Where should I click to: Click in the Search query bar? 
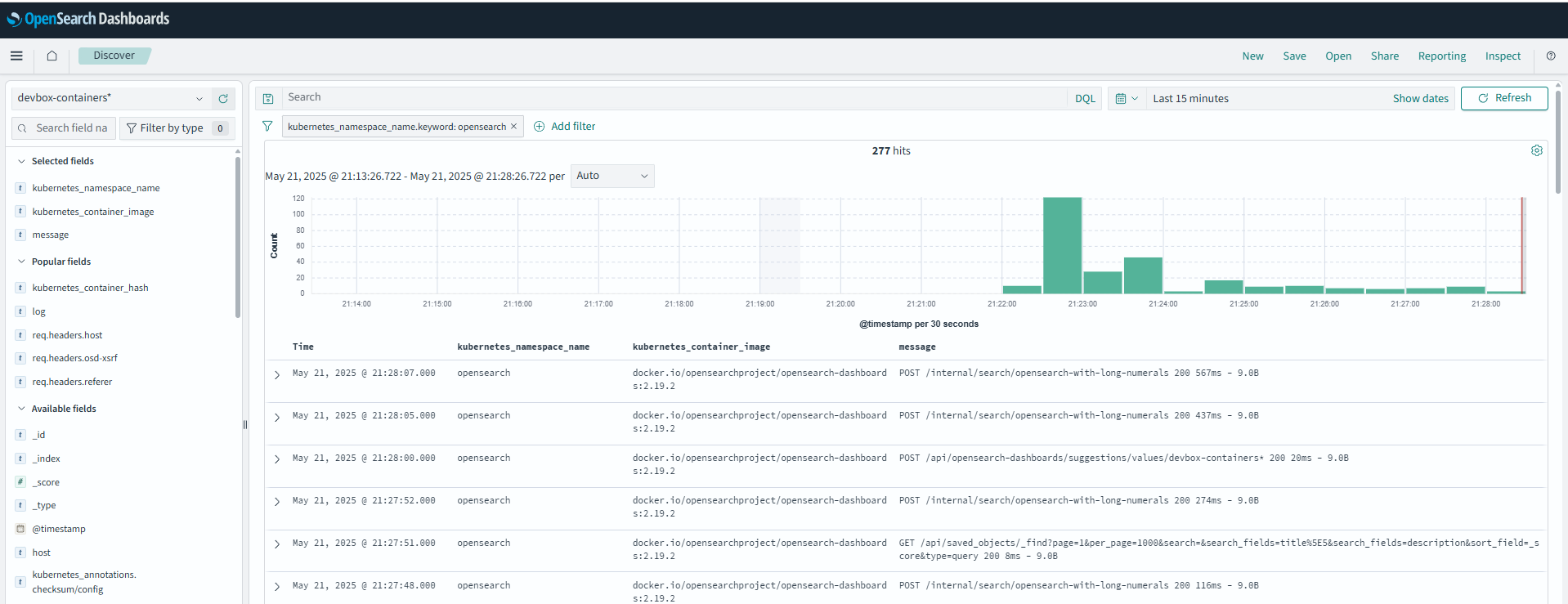click(x=674, y=97)
